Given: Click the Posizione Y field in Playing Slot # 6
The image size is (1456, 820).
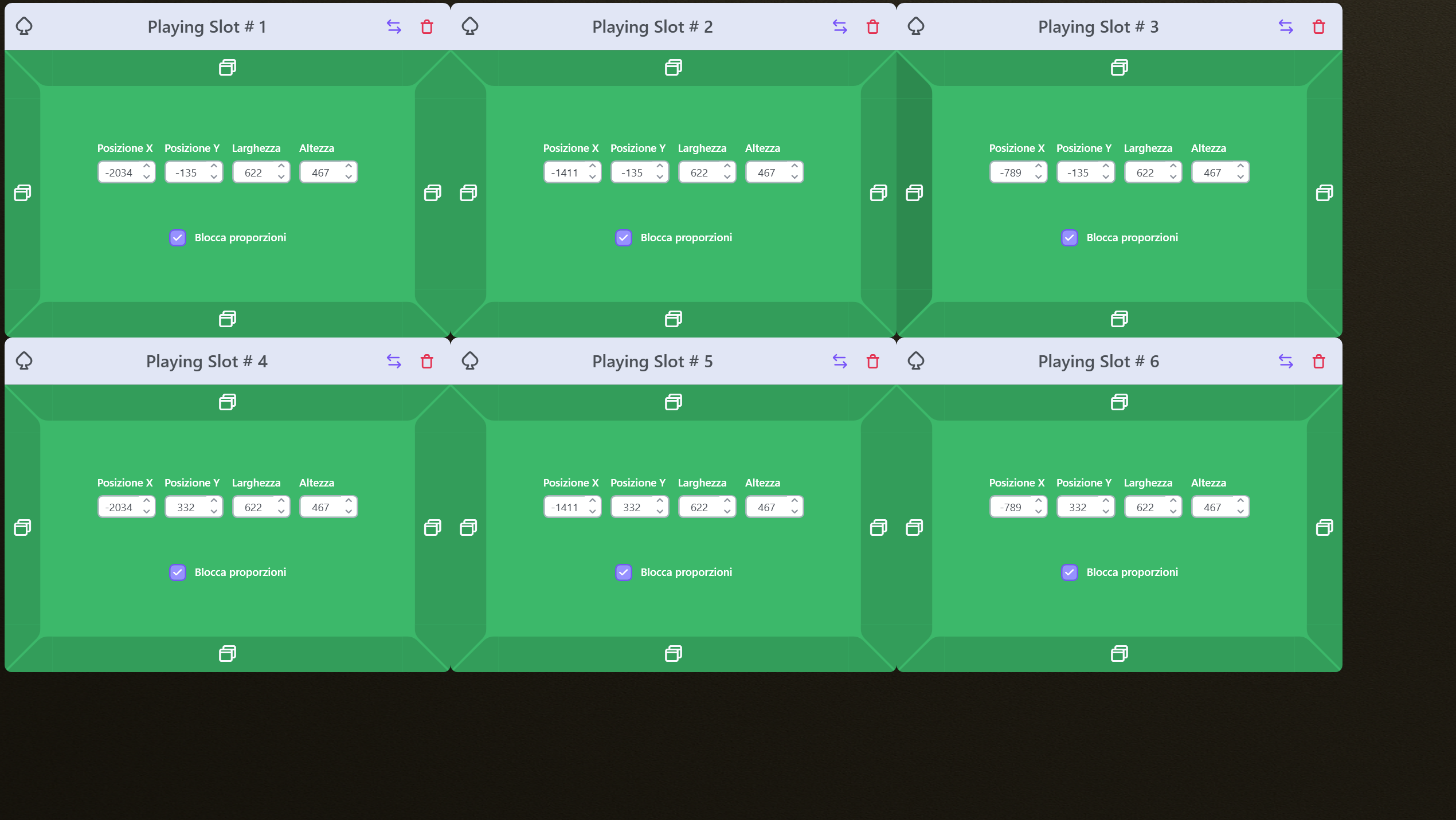Looking at the screenshot, I should 1078,508.
